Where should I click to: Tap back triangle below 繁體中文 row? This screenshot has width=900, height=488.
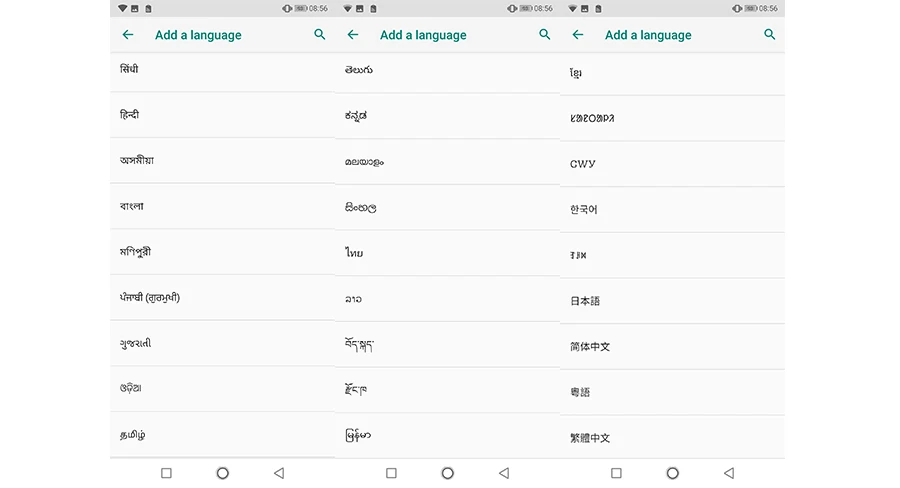pyautogui.click(x=729, y=473)
